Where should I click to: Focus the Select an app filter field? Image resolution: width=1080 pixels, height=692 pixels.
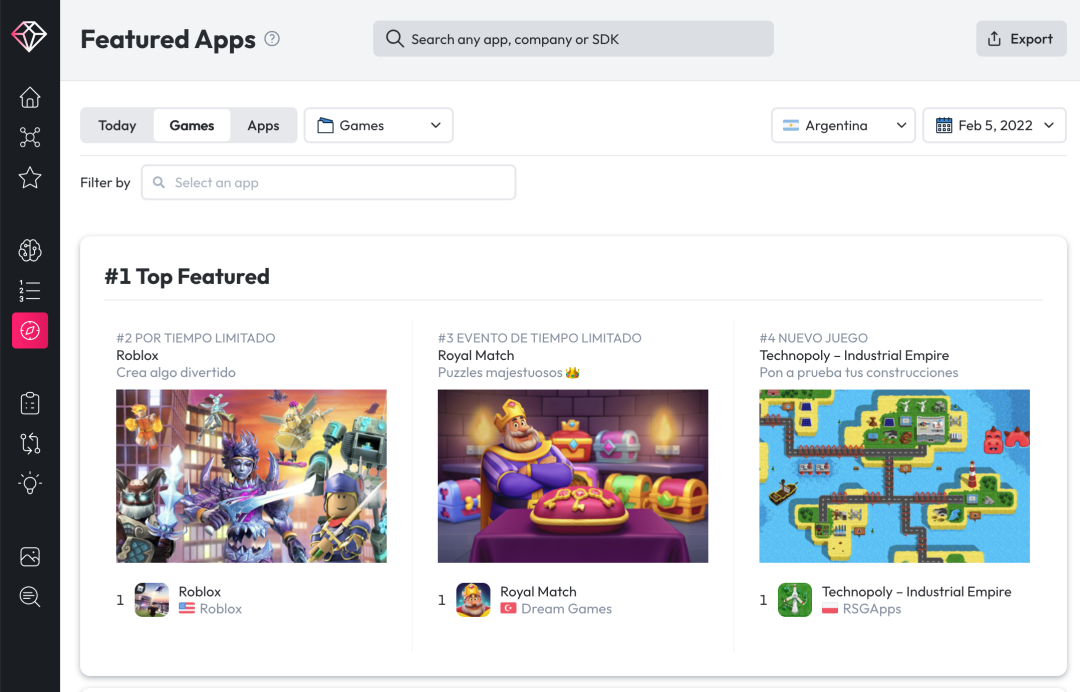click(328, 183)
